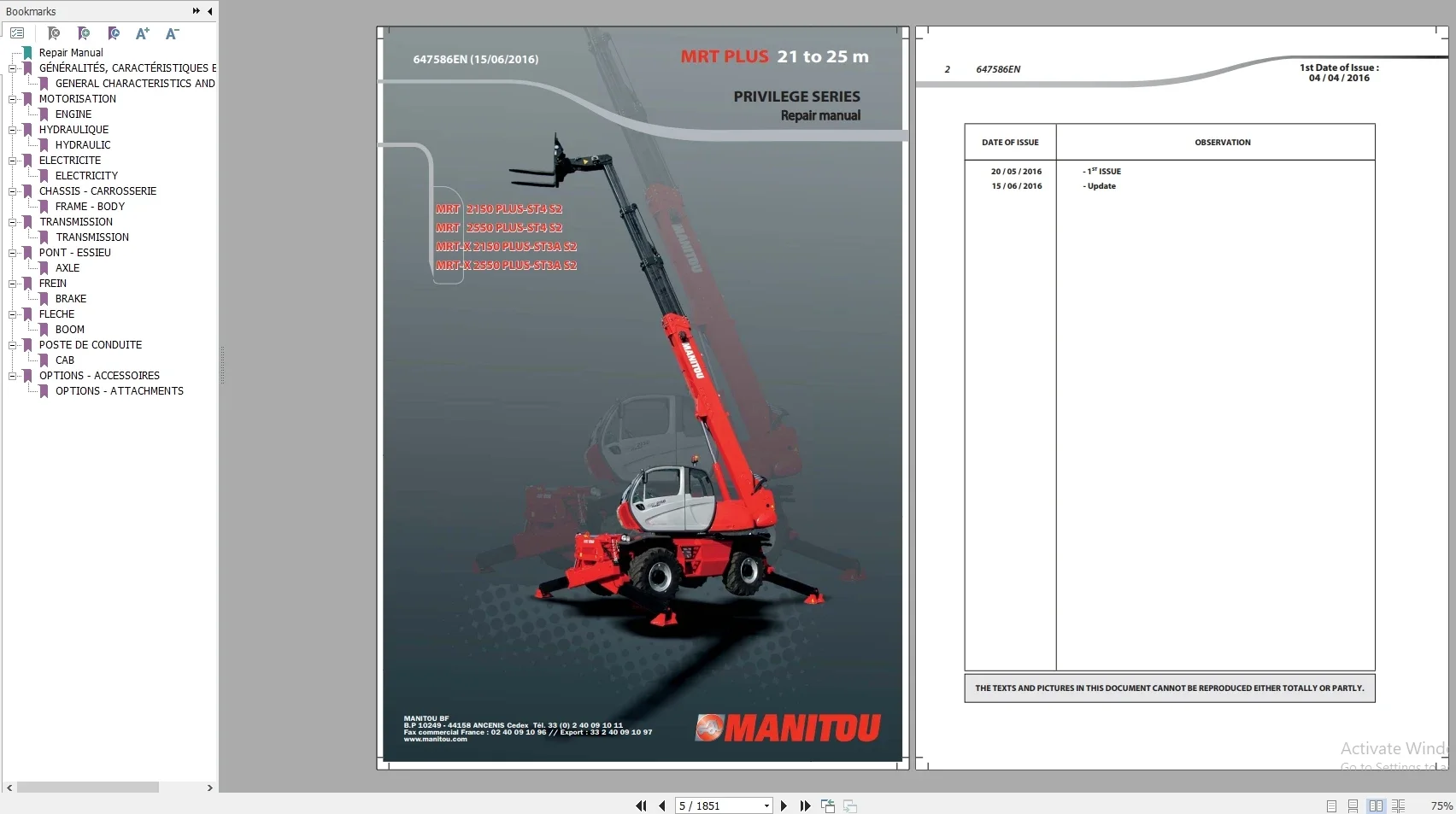Jump to the BRAKE bookmark

point(71,299)
